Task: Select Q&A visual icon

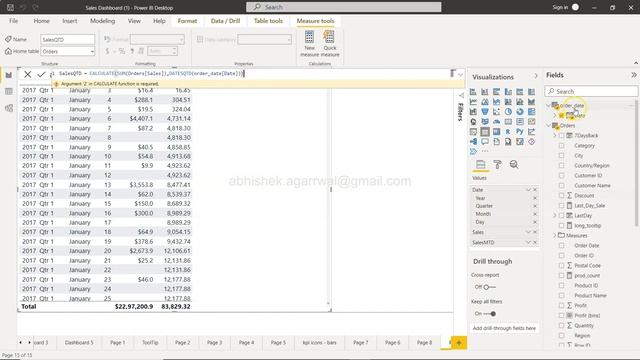Action: [x=485, y=142]
